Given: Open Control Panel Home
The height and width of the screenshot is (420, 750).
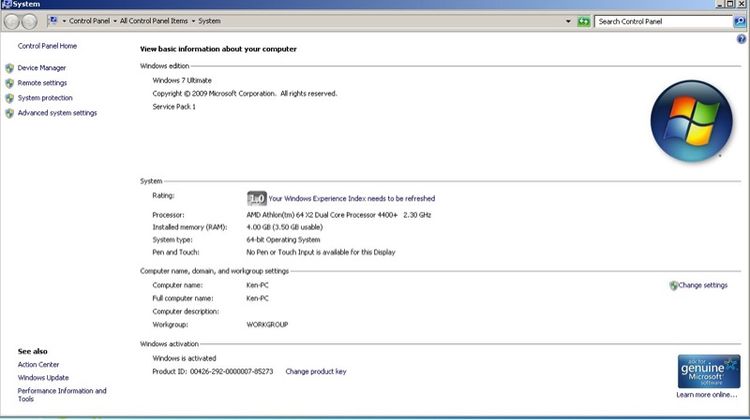Looking at the screenshot, I should pyautogui.click(x=47, y=46).
